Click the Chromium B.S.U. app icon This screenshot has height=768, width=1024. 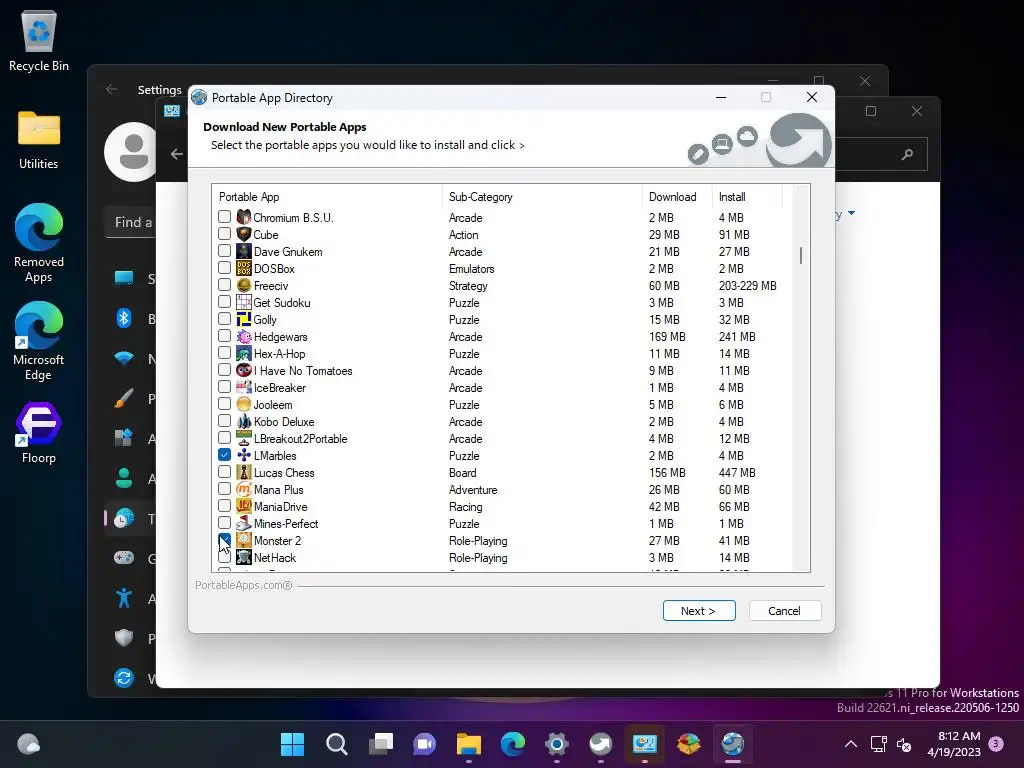244,217
